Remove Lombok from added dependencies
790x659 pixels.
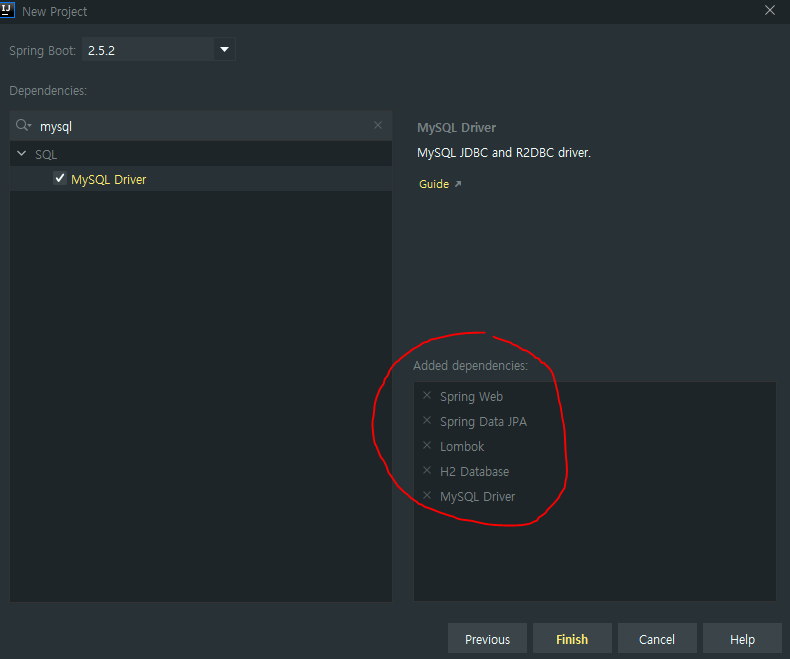click(427, 445)
